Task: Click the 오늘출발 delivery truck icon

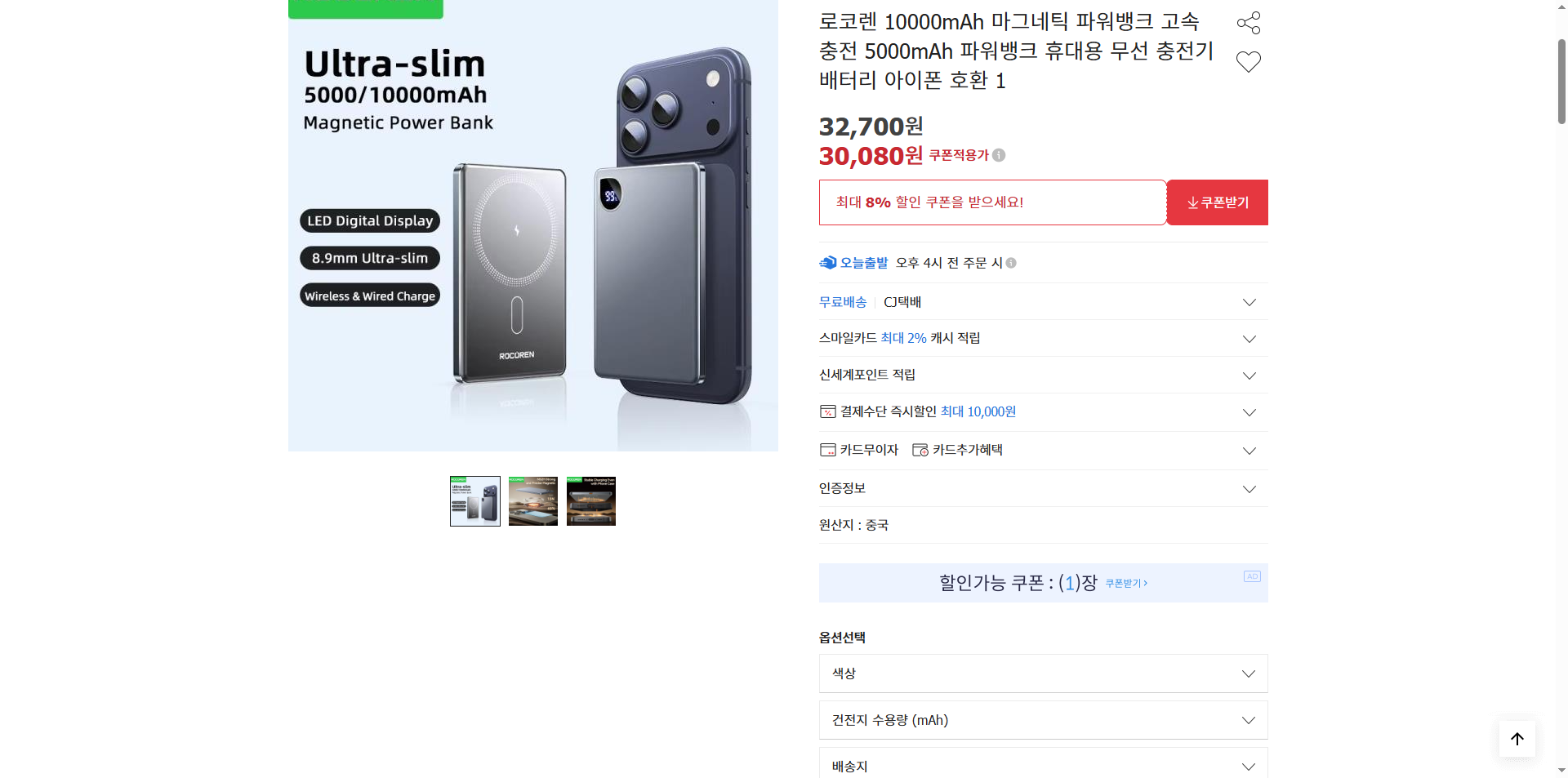Action: click(x=826, y=262)
